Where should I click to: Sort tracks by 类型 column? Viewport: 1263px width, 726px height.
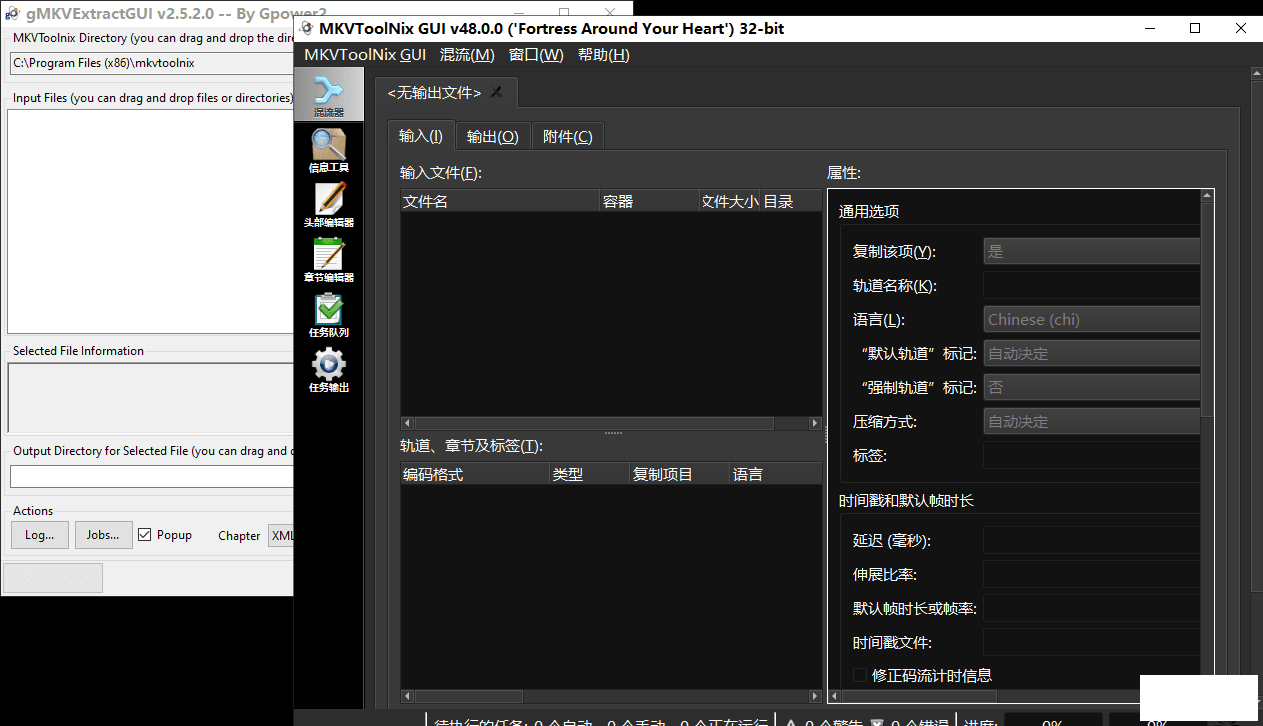(589, 474)
